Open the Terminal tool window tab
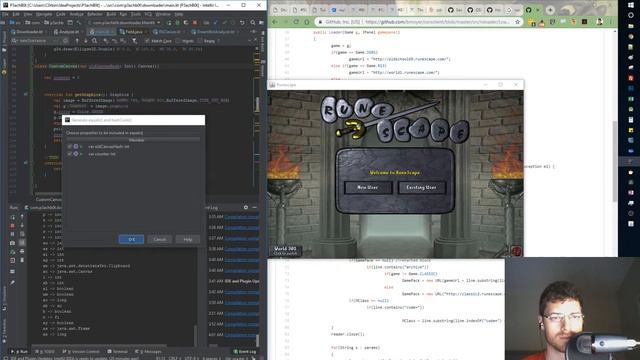This screenshot has width=640, height=360. (x=118, y=351)
